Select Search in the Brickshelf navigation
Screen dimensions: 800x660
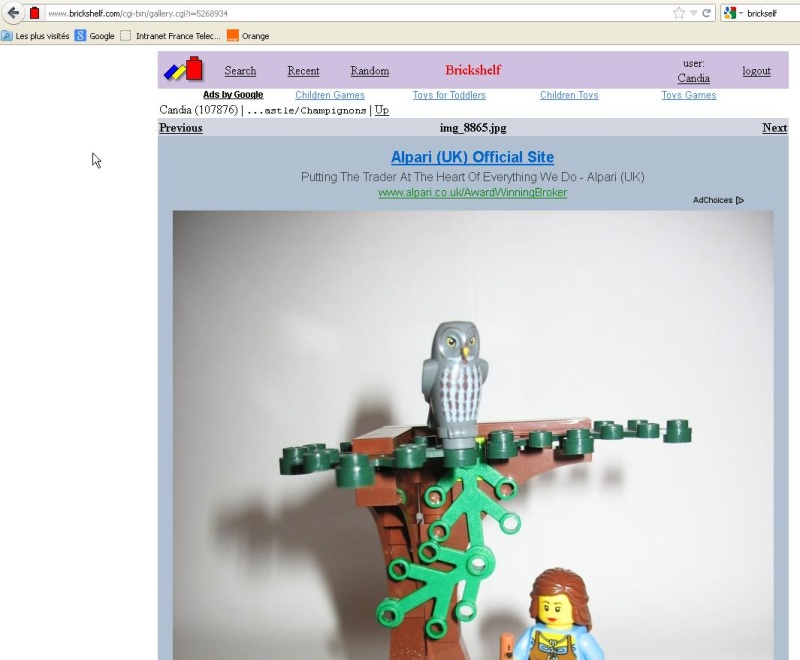click(239, 71)
